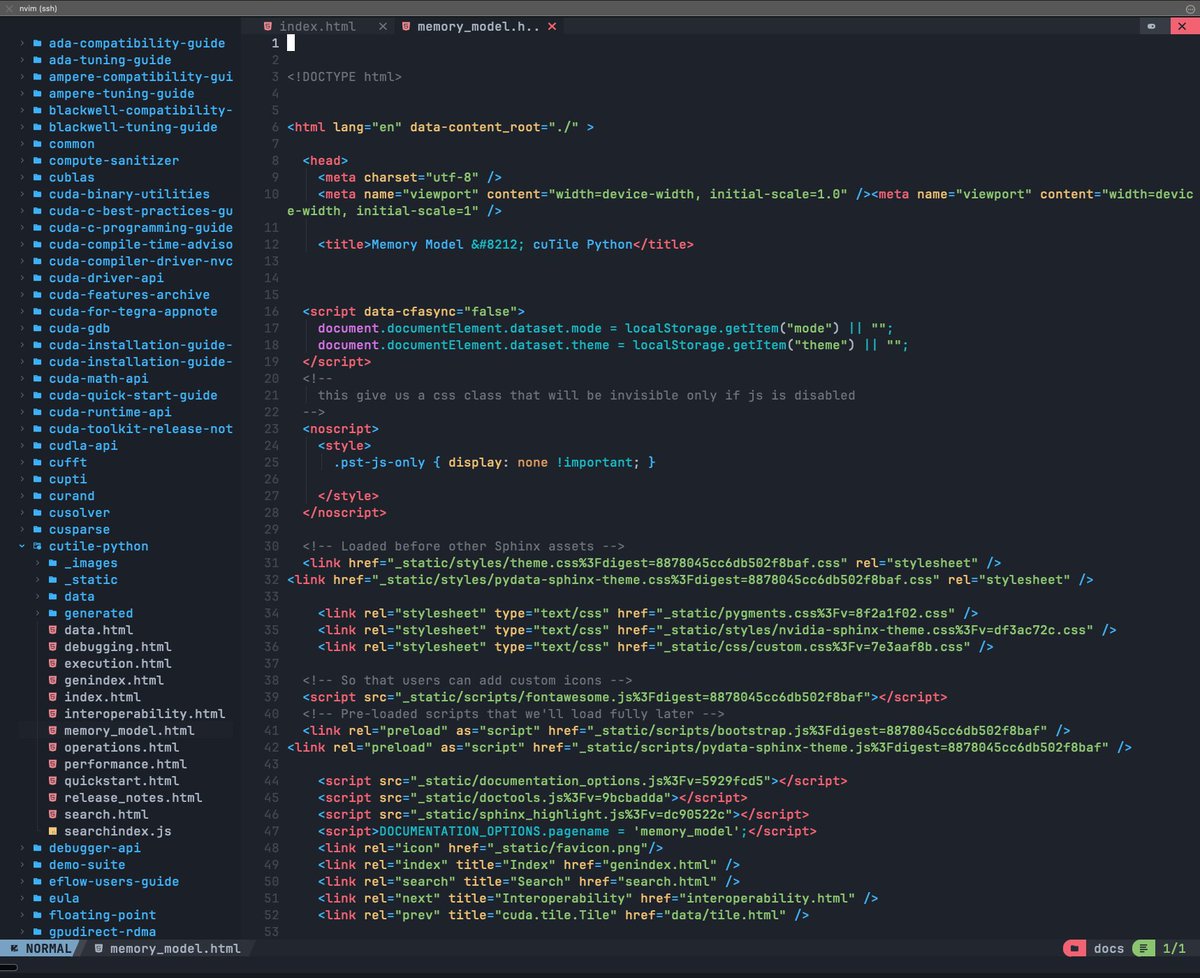Expand the cublas folder chevron

[22, 177]
